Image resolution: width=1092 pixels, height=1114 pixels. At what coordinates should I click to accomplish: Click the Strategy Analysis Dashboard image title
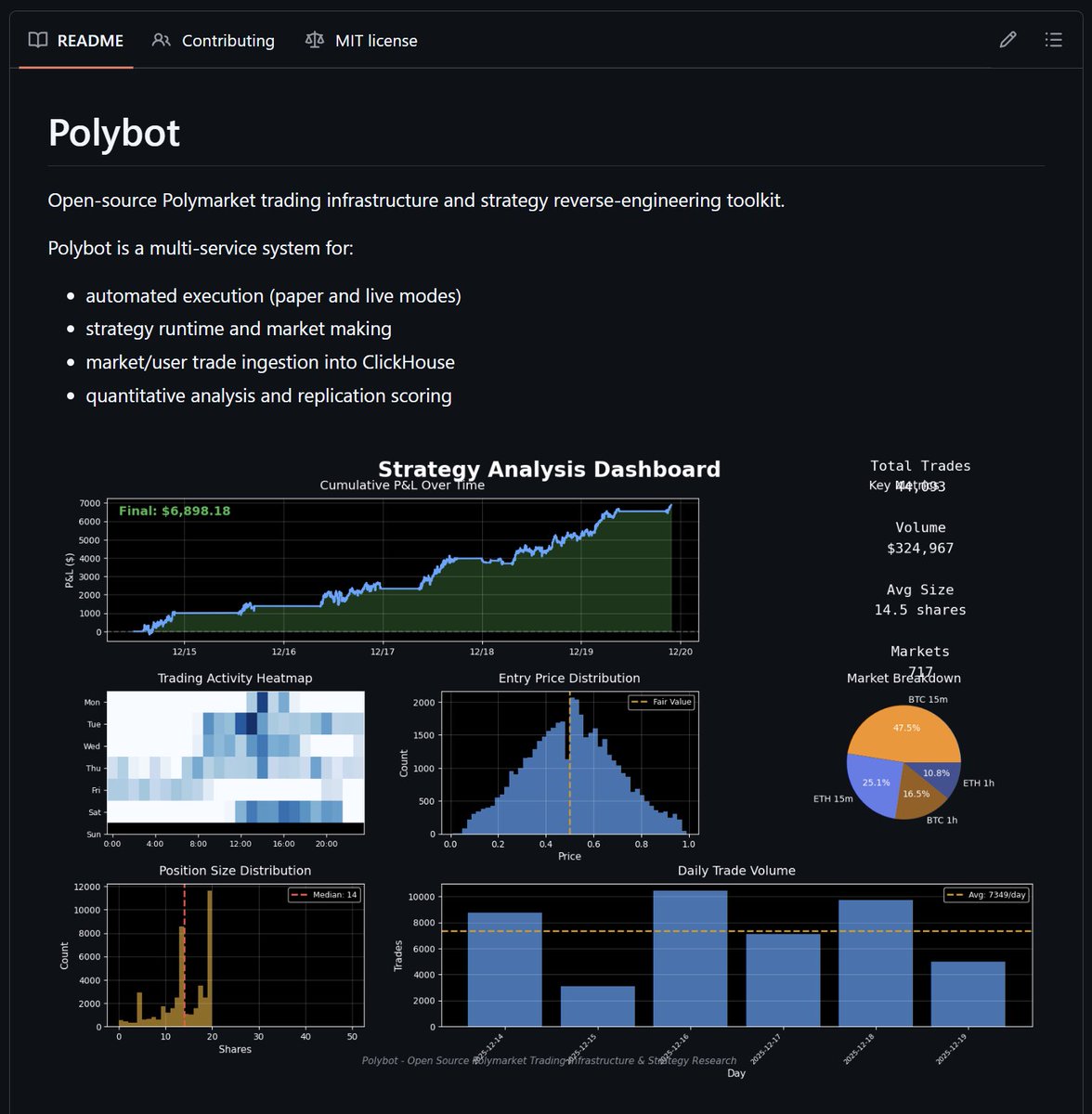549,470
